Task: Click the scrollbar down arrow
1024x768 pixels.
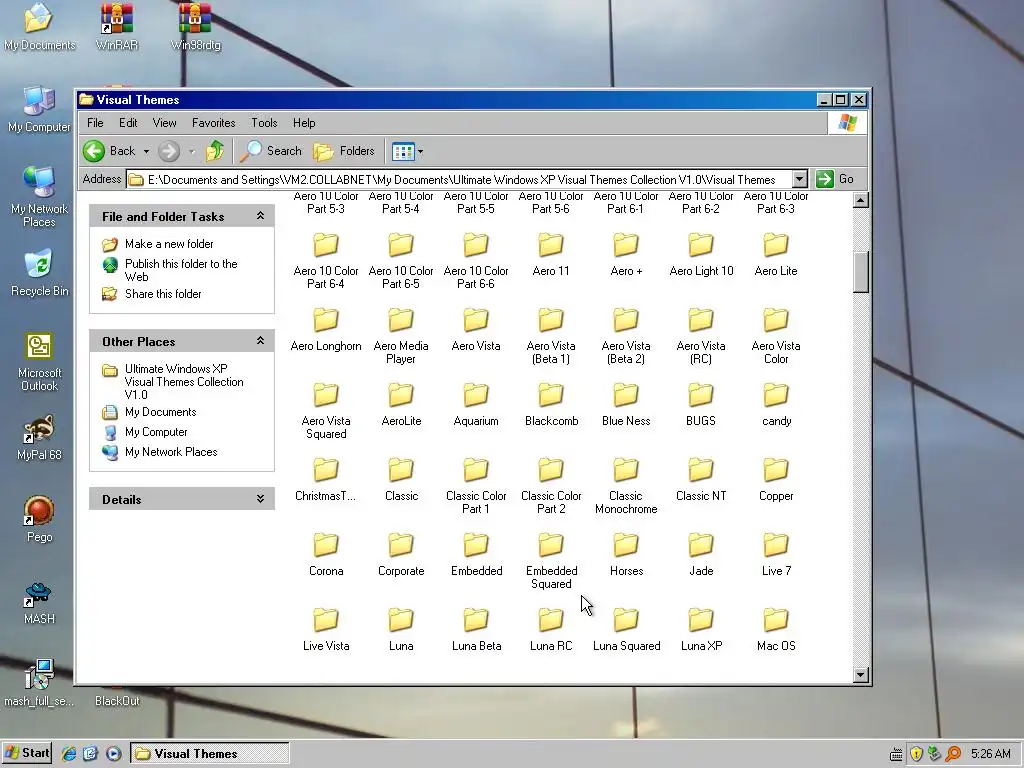Action: [x=861, y=675]
